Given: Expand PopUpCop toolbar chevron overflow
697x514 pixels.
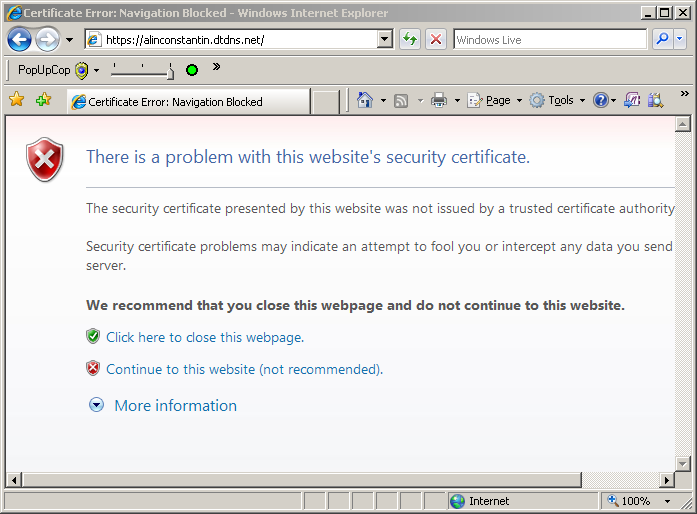Looking at the screenshot, I should [x=216, y=67].
